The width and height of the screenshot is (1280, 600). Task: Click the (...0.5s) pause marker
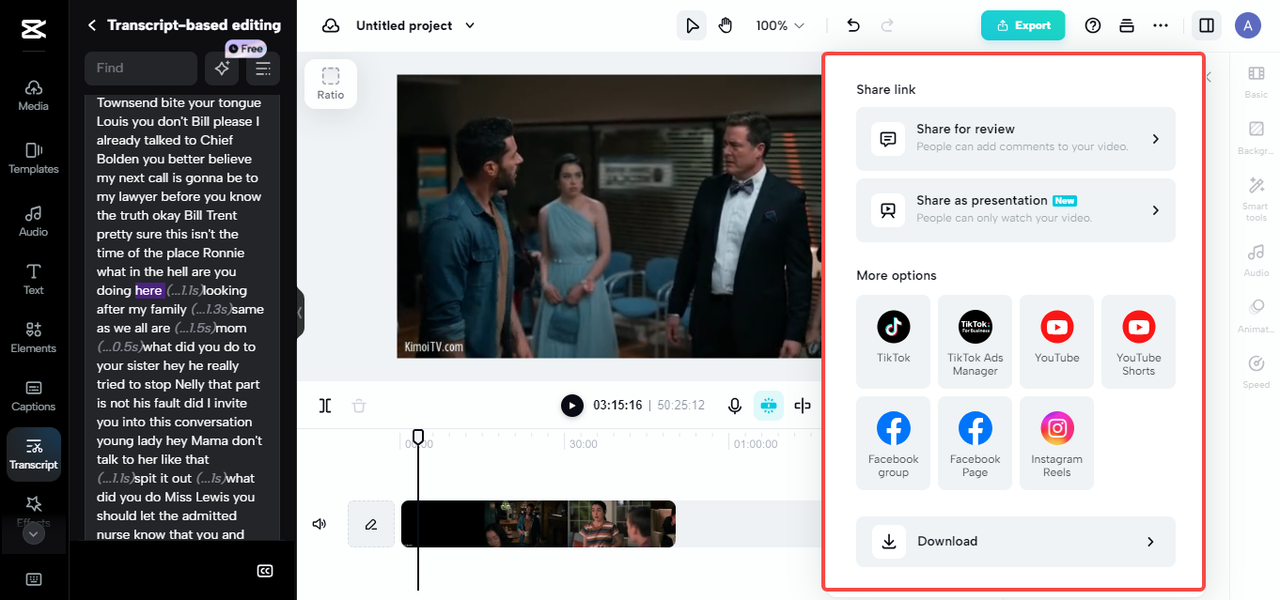click(120, 347)
